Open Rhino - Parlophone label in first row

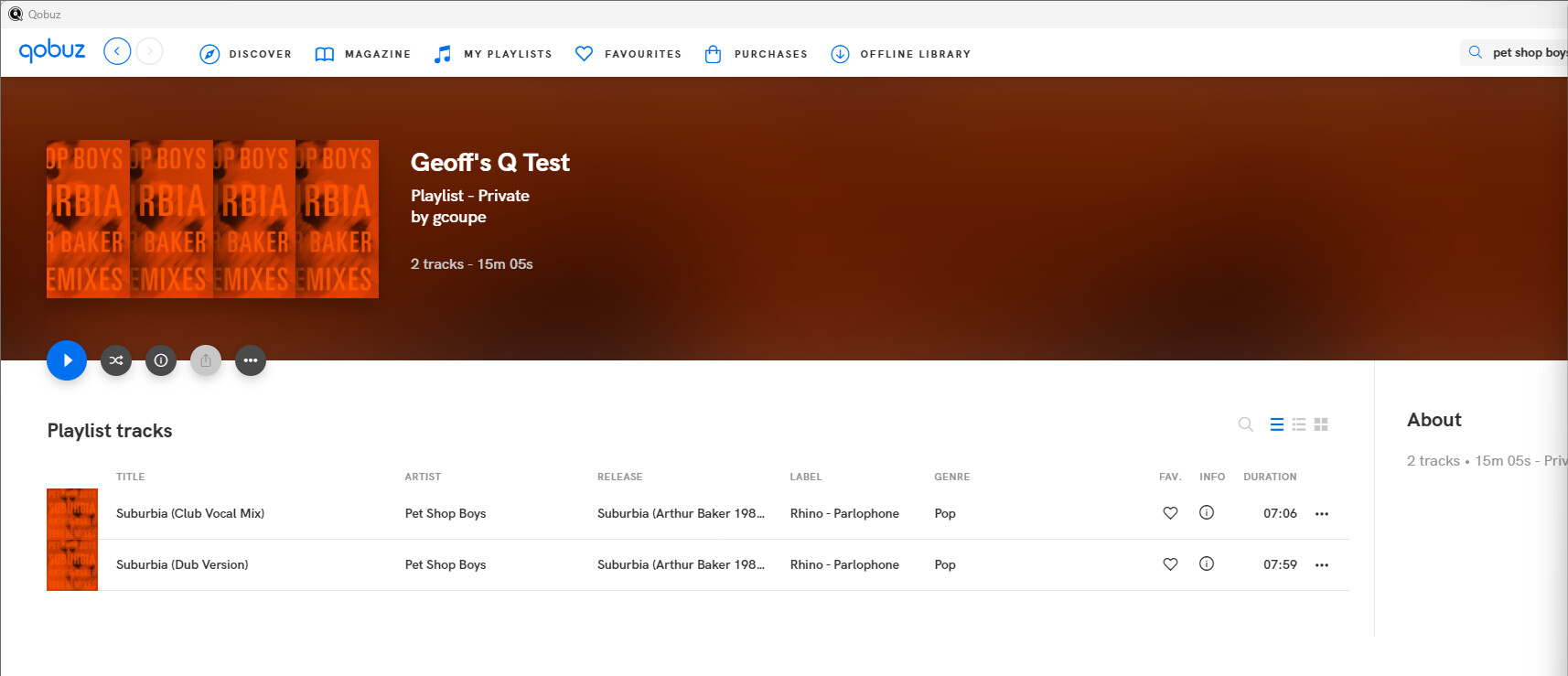(x=844, y=513)
